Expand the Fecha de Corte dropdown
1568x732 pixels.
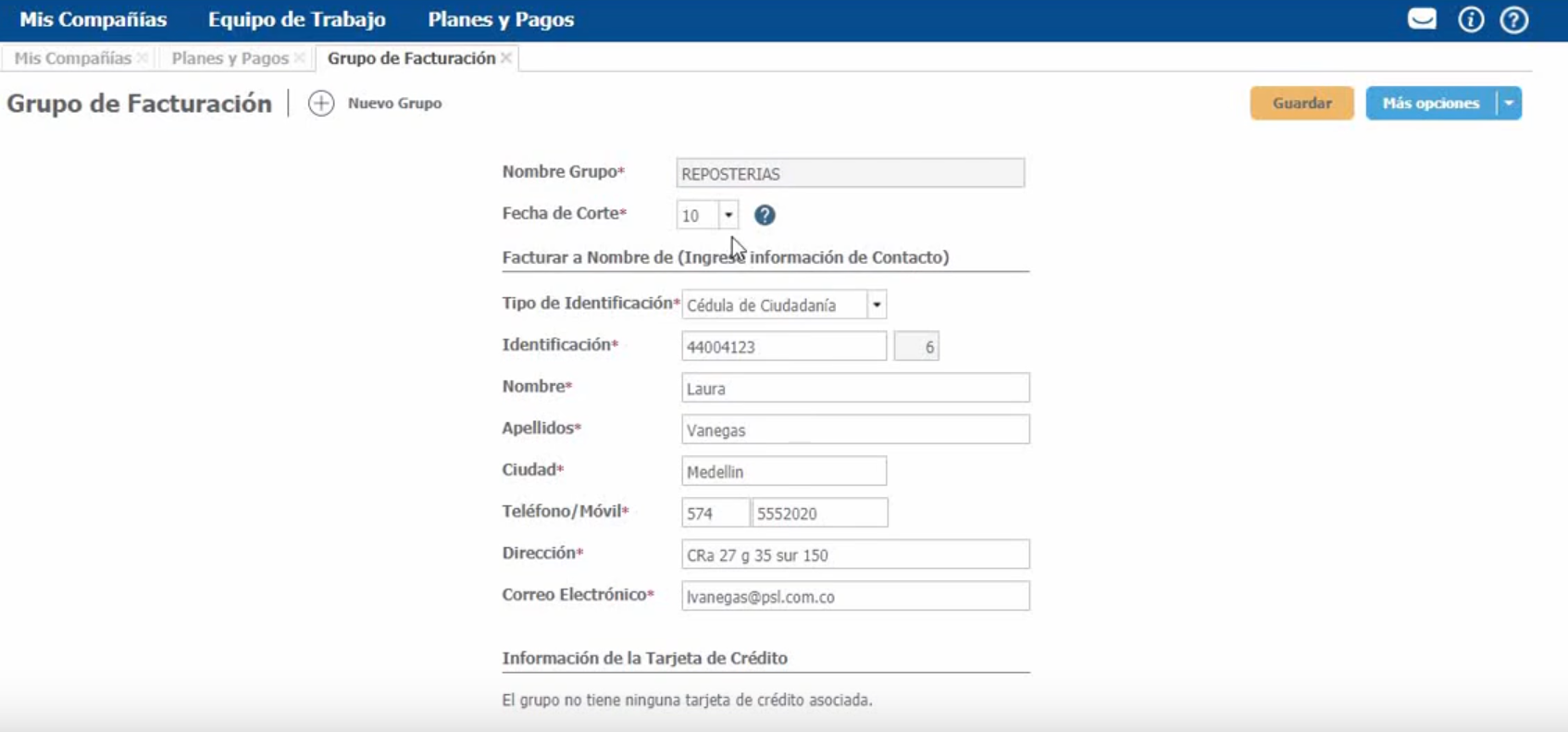click(728, 216)
